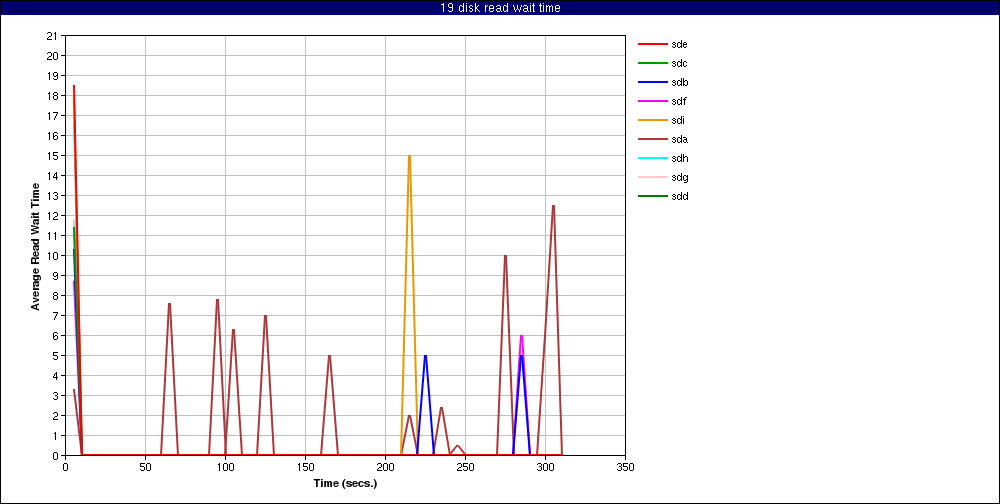Select the sdf legend label
This screenshot has height=504, width=1000.
678,101
